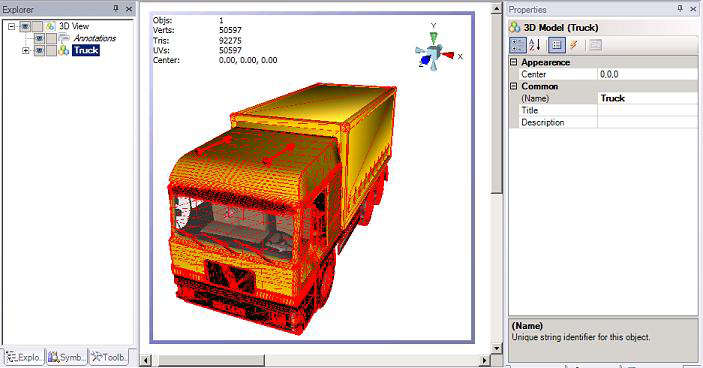Click the XYZ axis orientation gizmo
The height and width of the screenshot is (368, 703).
[x=434, y=52]
